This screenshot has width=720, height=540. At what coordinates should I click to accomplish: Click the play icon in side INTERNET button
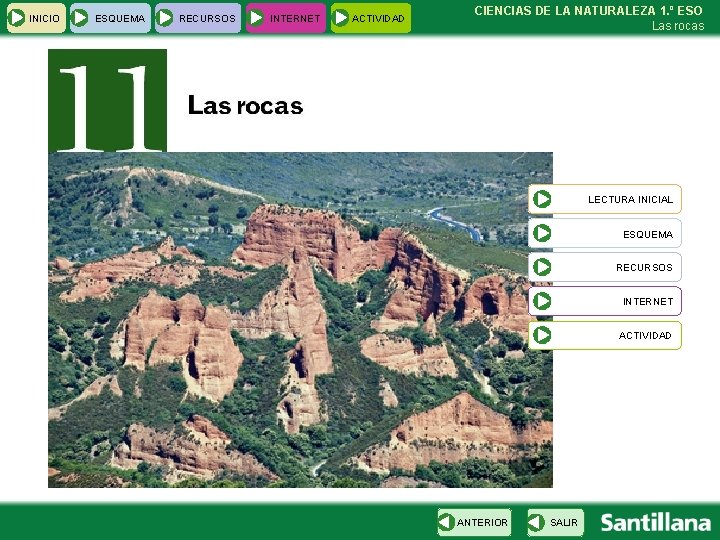point(542,301)
